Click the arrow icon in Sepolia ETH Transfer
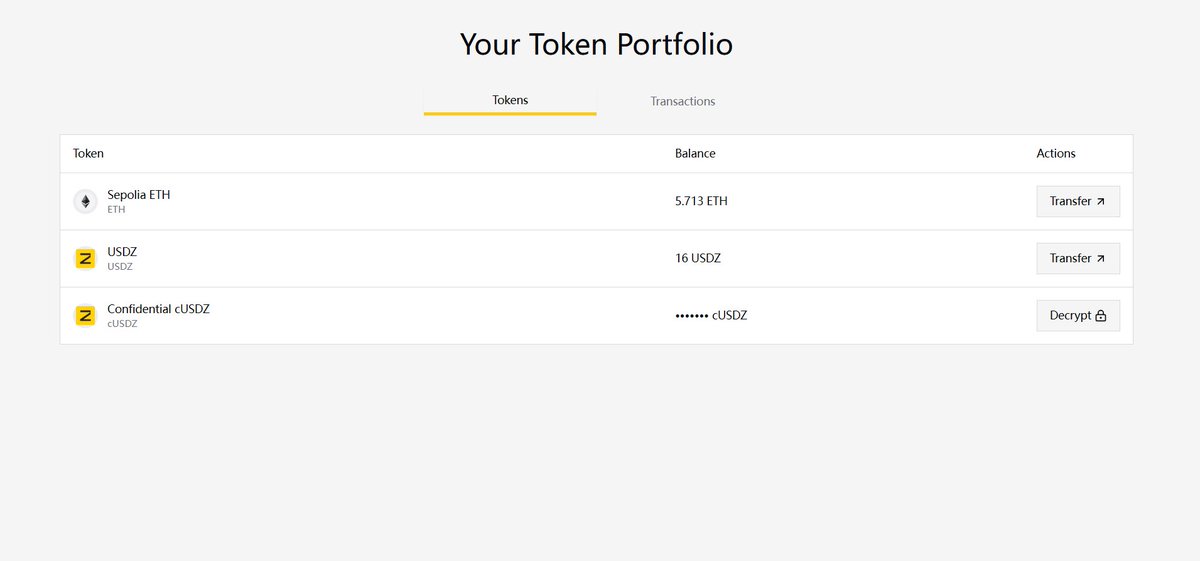The width and height of the screenshot is (1200, 561). click(1101, 202)
